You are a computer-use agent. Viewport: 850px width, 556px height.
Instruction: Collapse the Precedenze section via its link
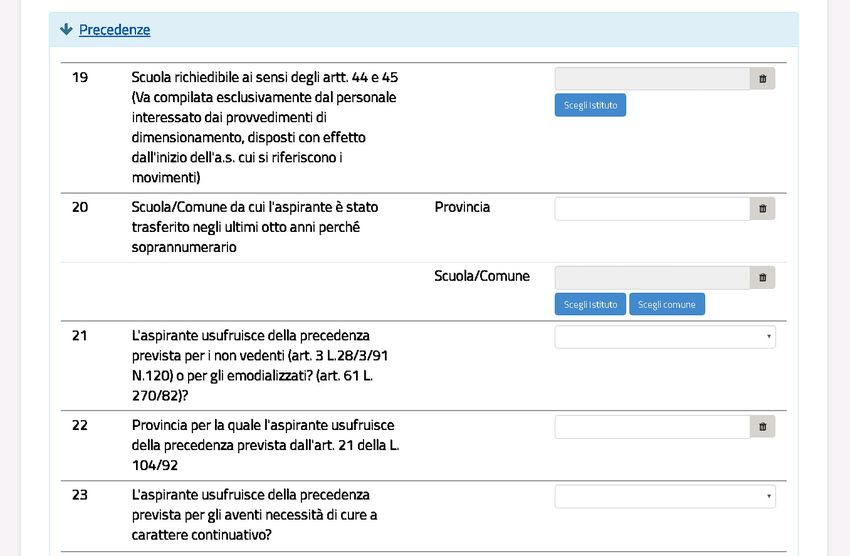click(x=114, y=30)
